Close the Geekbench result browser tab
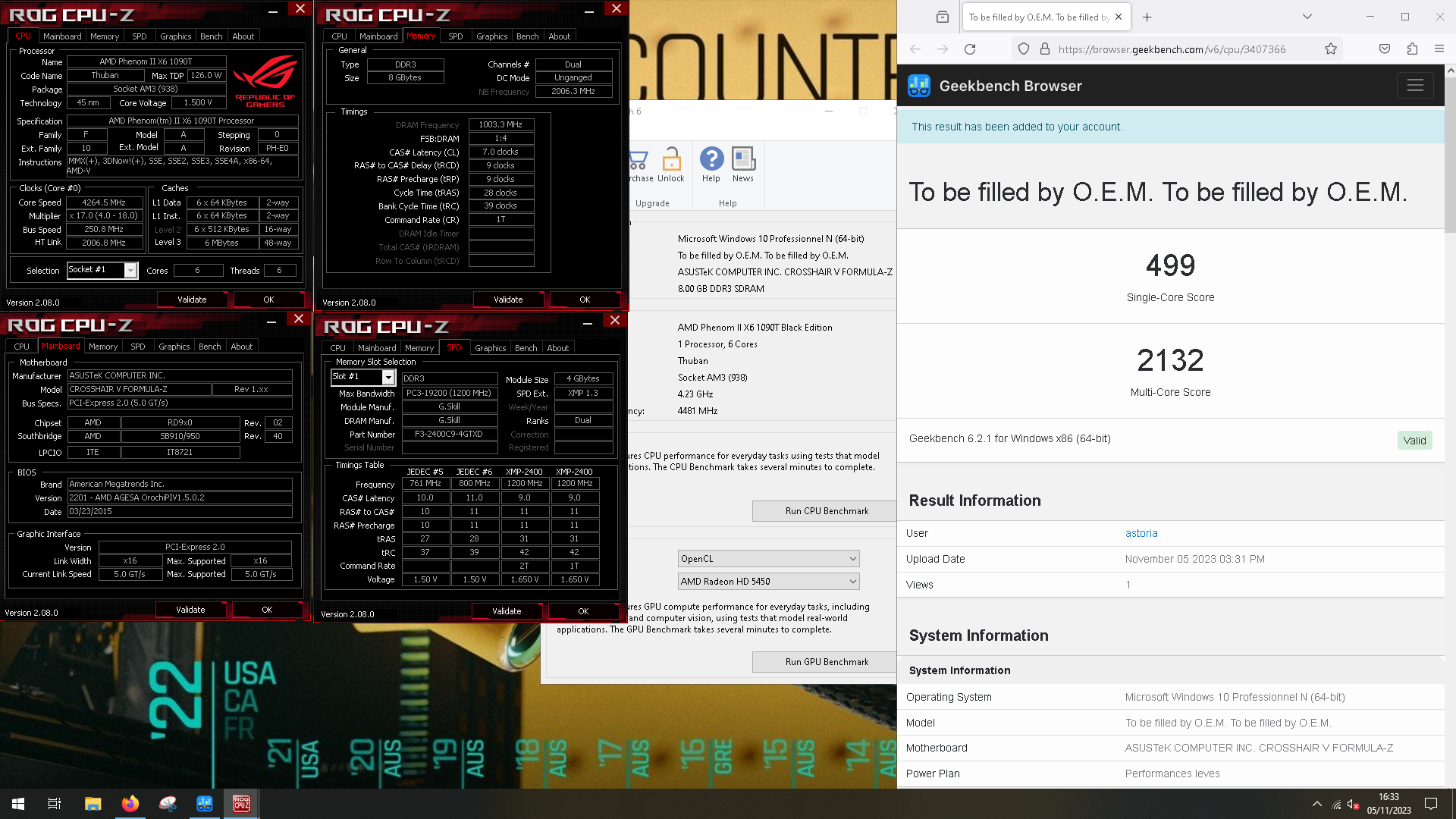1456x819 pixels. click(1119, 17)
